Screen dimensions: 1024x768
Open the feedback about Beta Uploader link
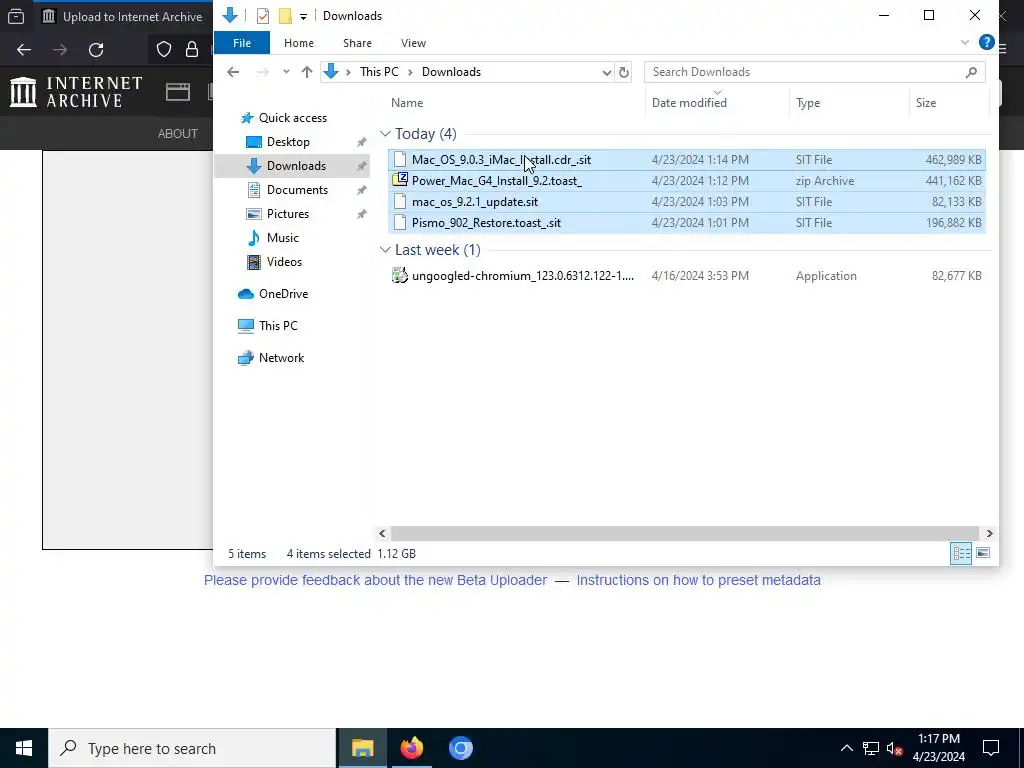pos(376,581)
